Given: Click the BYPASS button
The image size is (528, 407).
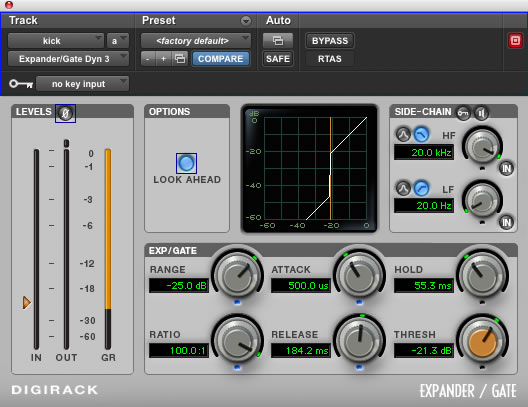Looking at the screenshot, I should 330,41.
